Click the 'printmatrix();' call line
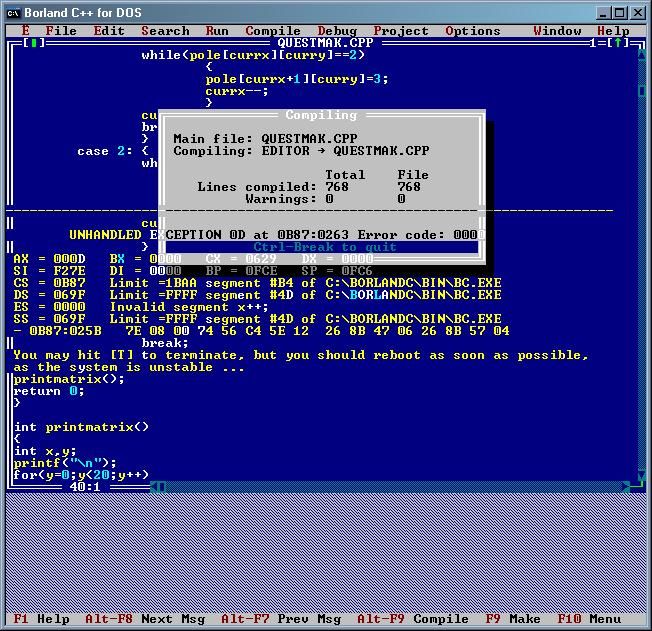The width and height of the screenshot is (652, 631). tap(69, 379)
